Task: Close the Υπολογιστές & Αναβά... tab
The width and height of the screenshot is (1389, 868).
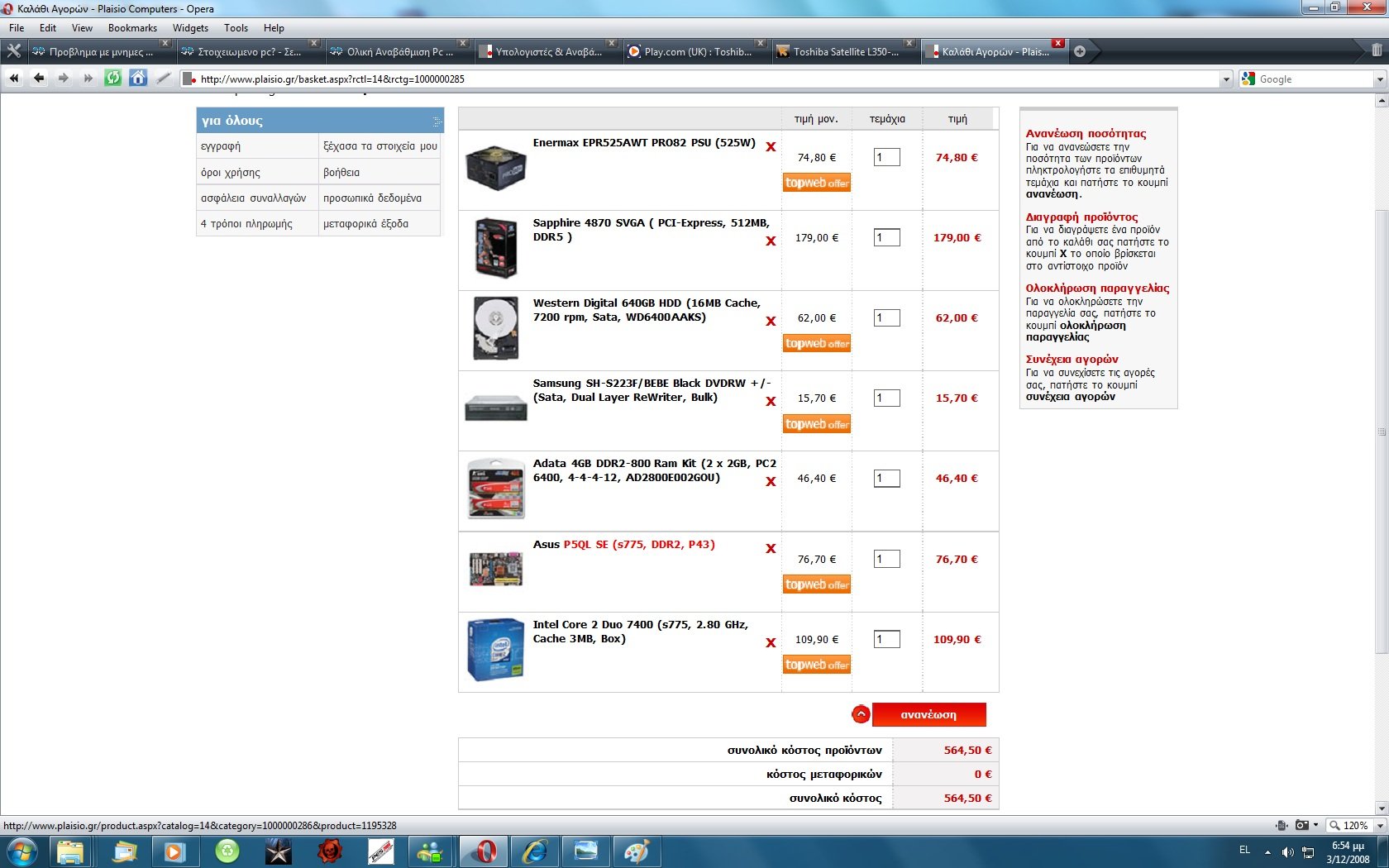Action: (611, 43)
